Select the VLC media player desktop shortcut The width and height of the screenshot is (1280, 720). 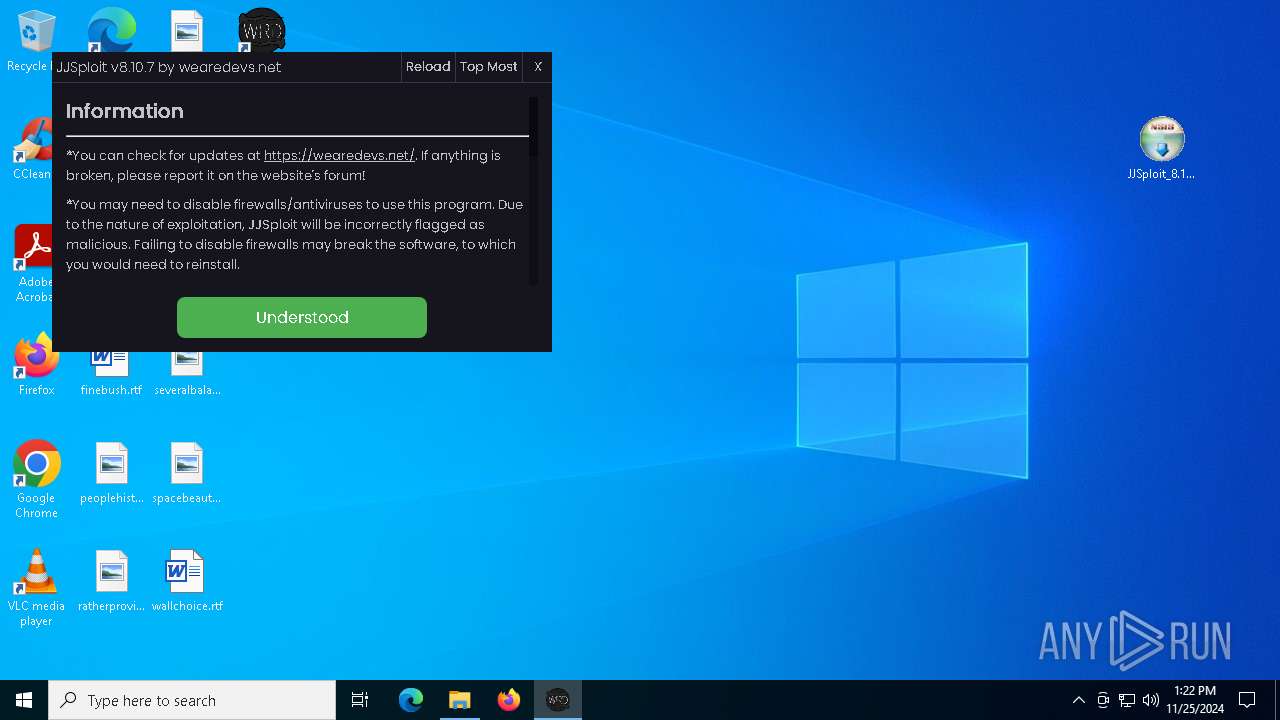[36, 588]
